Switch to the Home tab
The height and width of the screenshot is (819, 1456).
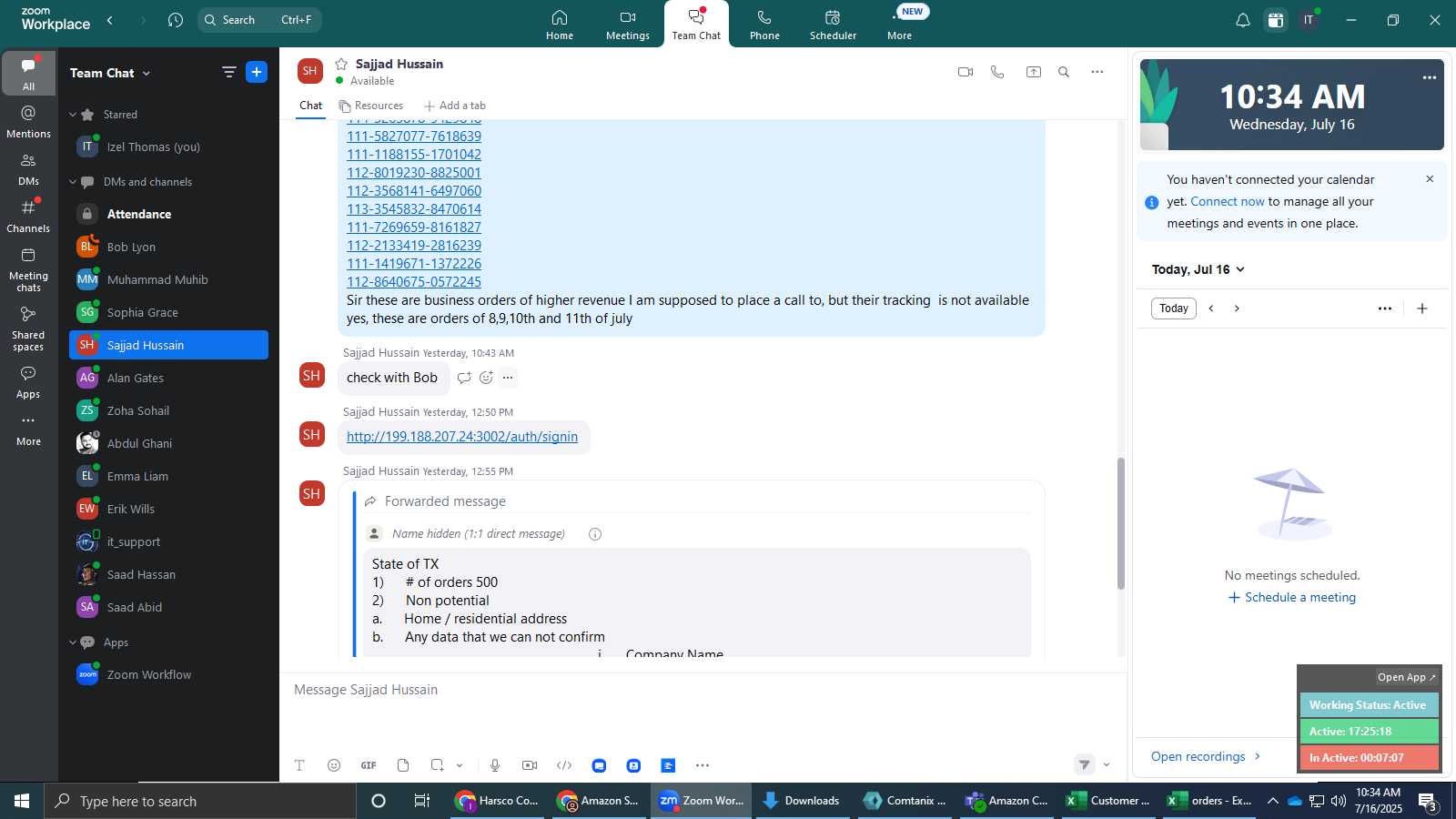(x=560, y=25)
